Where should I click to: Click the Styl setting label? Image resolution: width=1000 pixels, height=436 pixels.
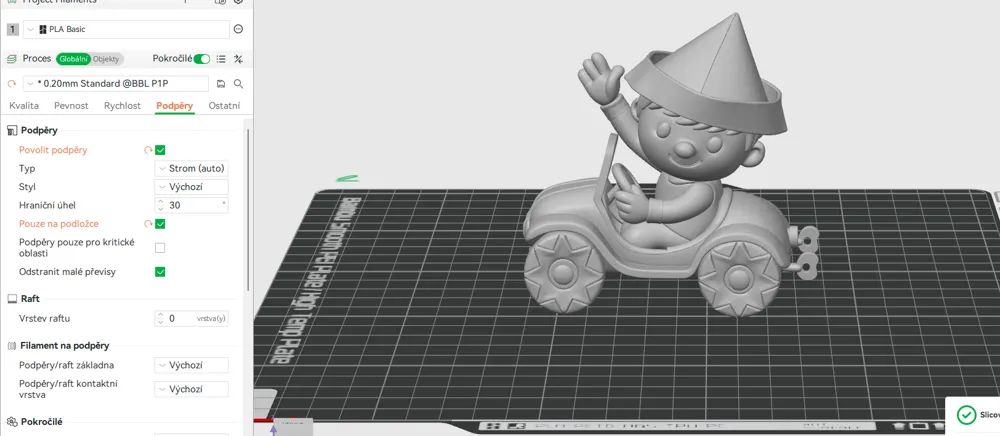pyautogui.click(x=27, y=187)
